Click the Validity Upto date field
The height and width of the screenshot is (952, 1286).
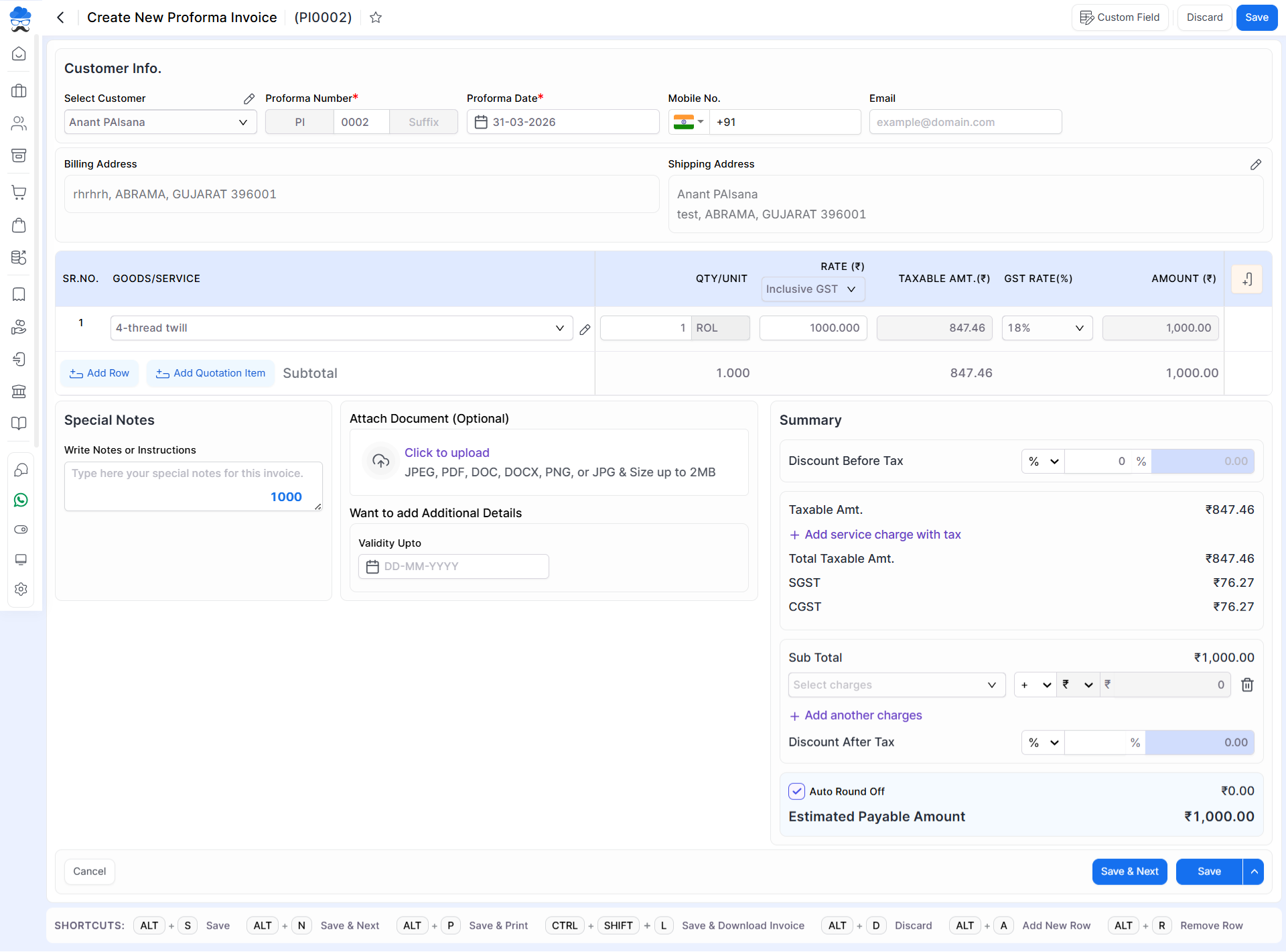pos(454,567)
